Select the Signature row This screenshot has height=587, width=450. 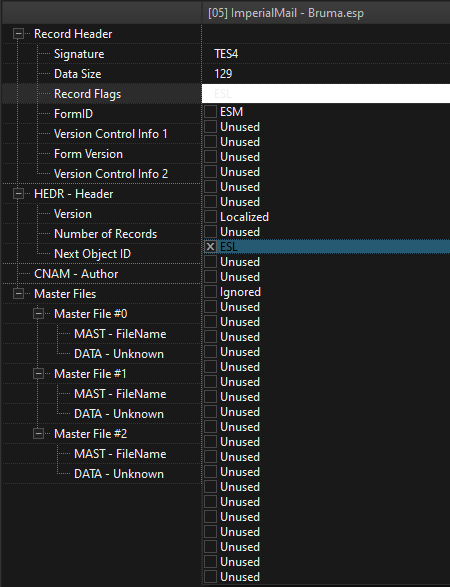(102, 54)
